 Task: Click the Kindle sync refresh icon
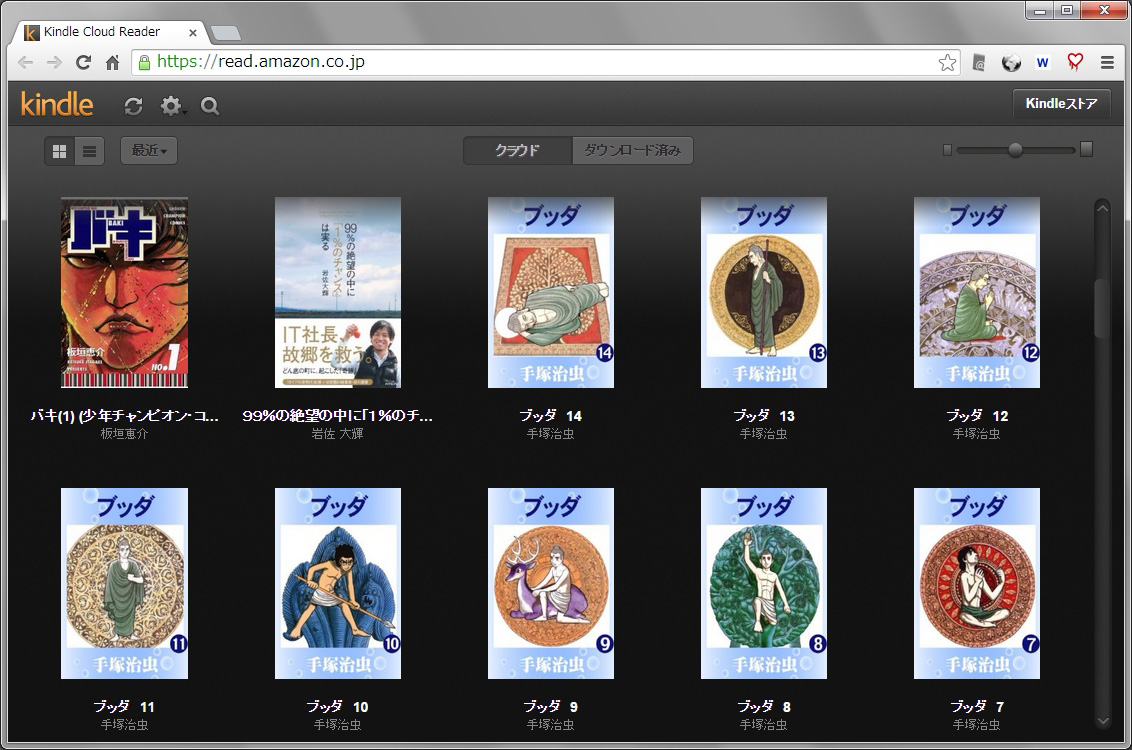pyautogui.click(x=134, y=106)
